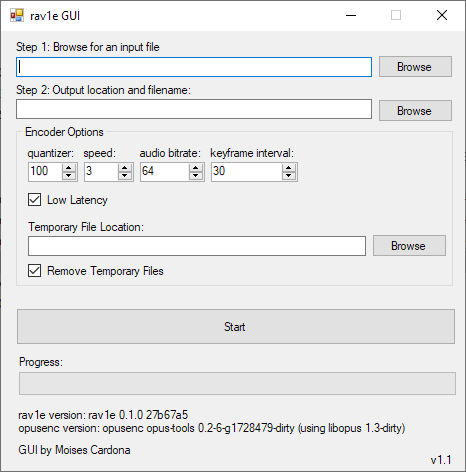The width and height of the screenshot is (466, 472).
Task: Decrease keyframe interval with the down arrow
Action: 289,176
